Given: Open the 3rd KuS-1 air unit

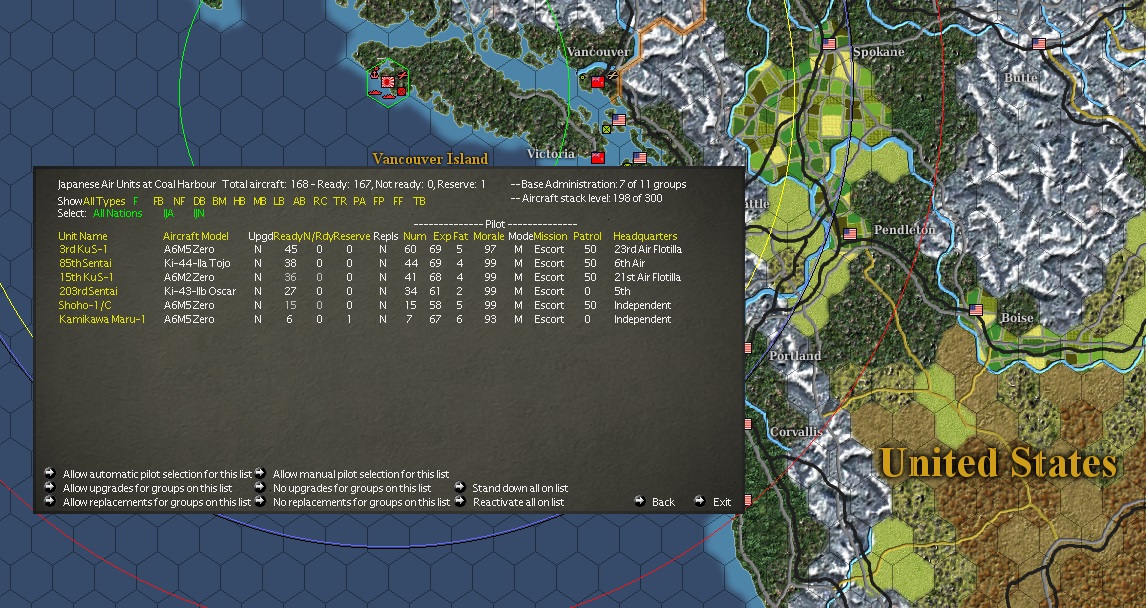Looking at the screenshot, I should (x=83, y=249).
